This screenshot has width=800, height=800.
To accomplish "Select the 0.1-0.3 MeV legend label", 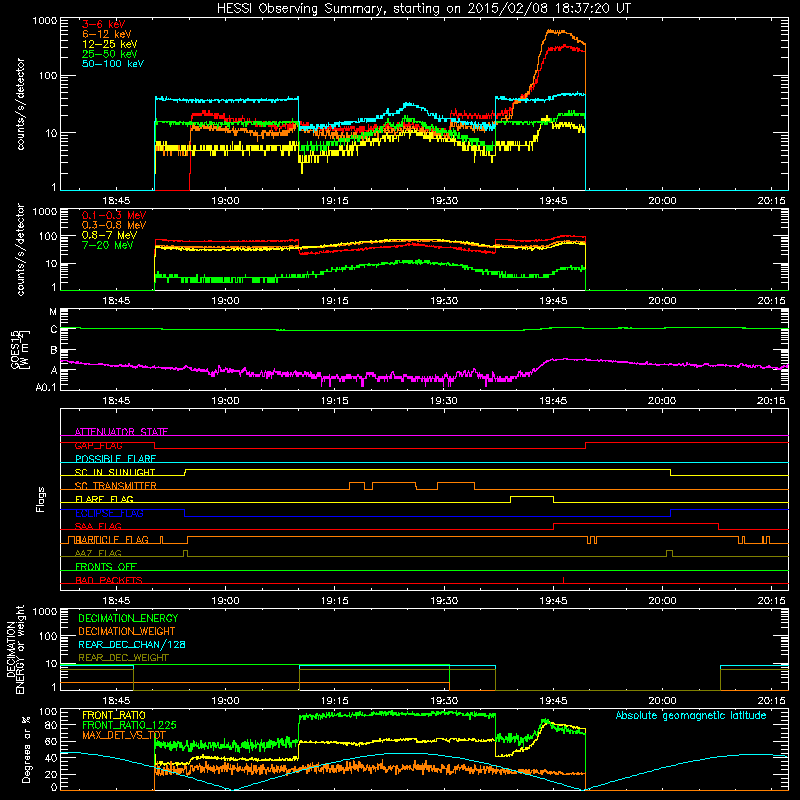I will tap(114, 215).
